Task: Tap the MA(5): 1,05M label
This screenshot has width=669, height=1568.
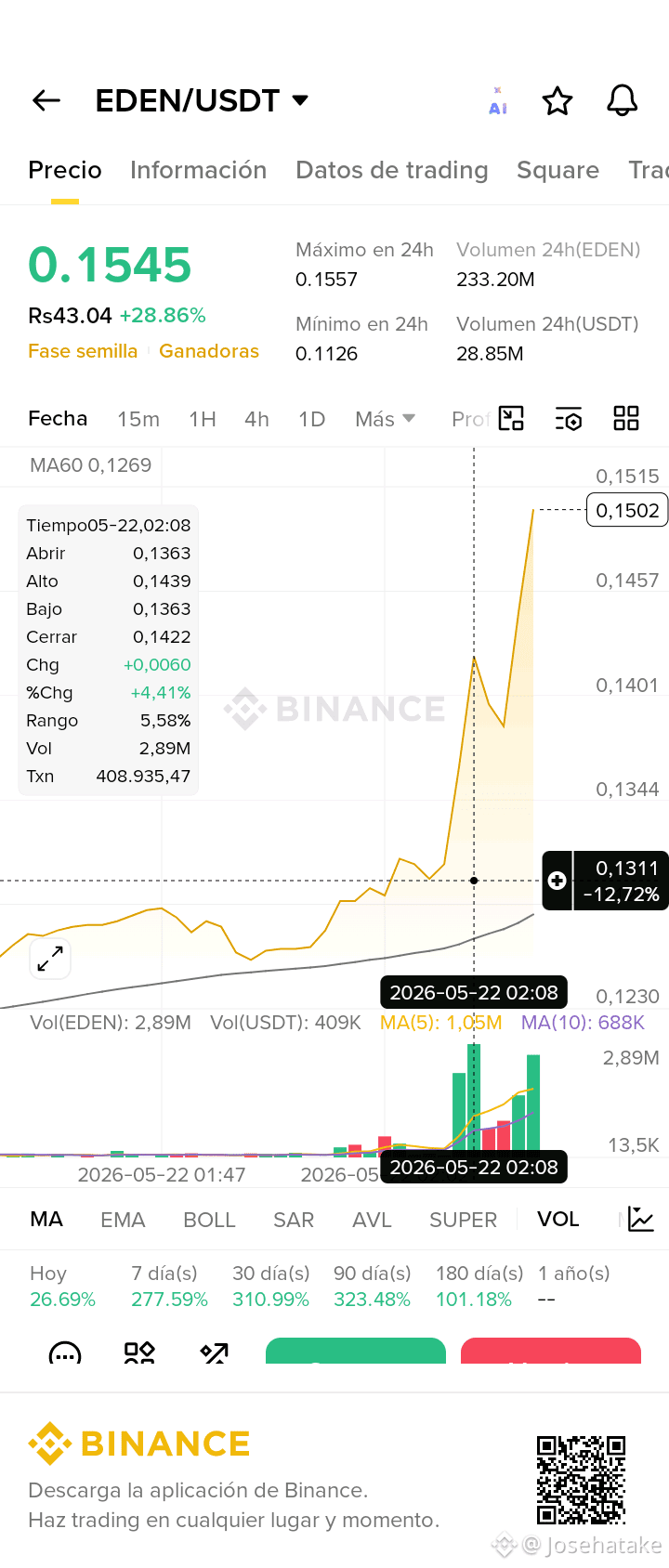Action: tap(440, 1022)
